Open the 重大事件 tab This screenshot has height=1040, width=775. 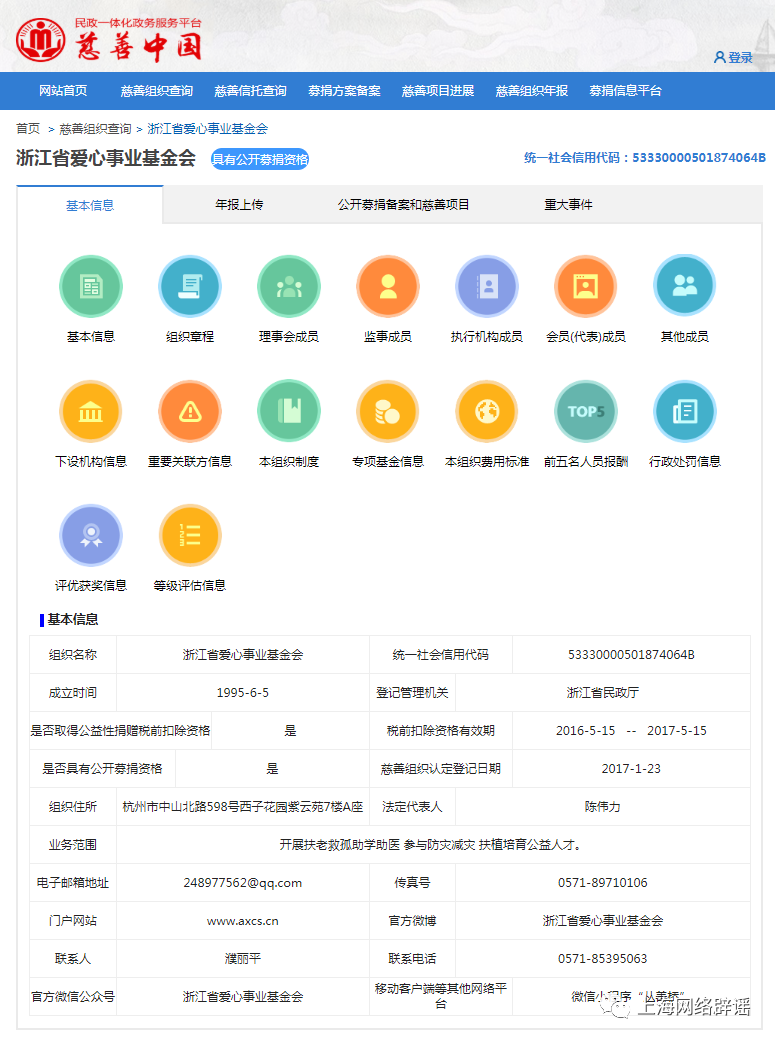568,204
